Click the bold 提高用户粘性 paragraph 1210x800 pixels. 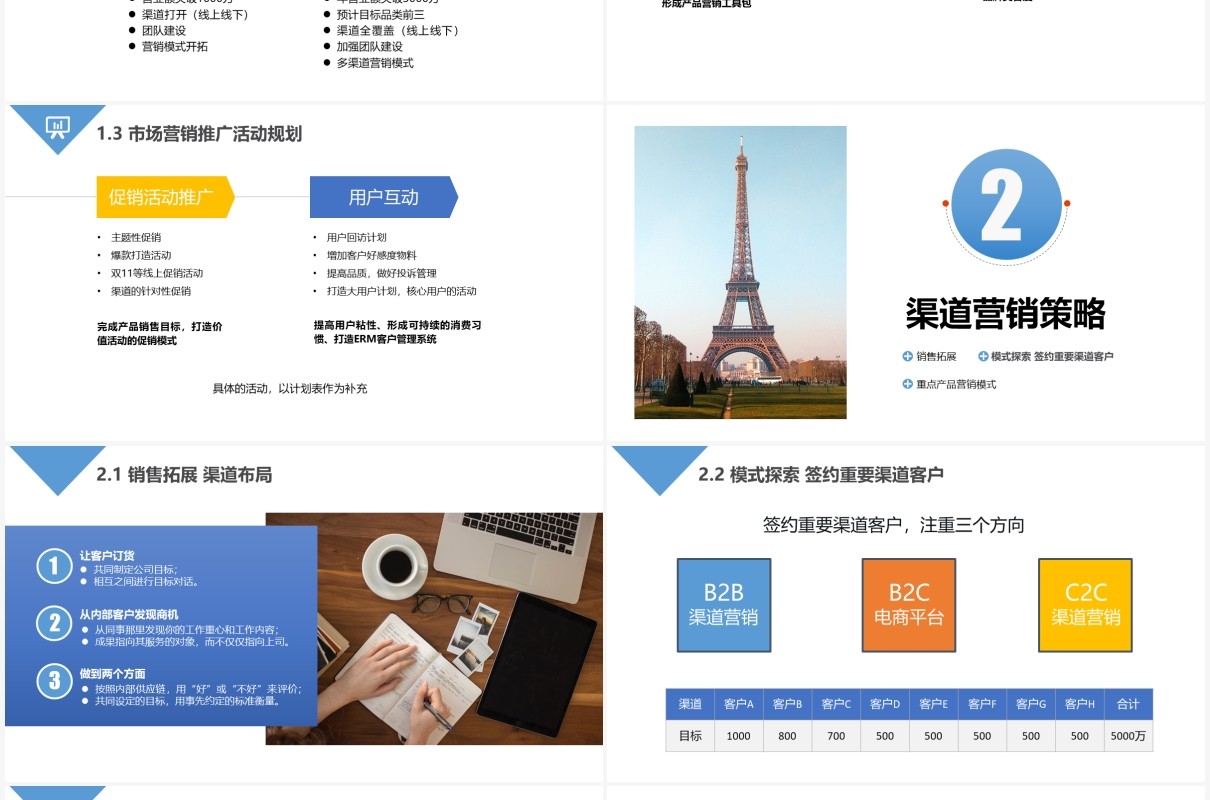[398, 332]
